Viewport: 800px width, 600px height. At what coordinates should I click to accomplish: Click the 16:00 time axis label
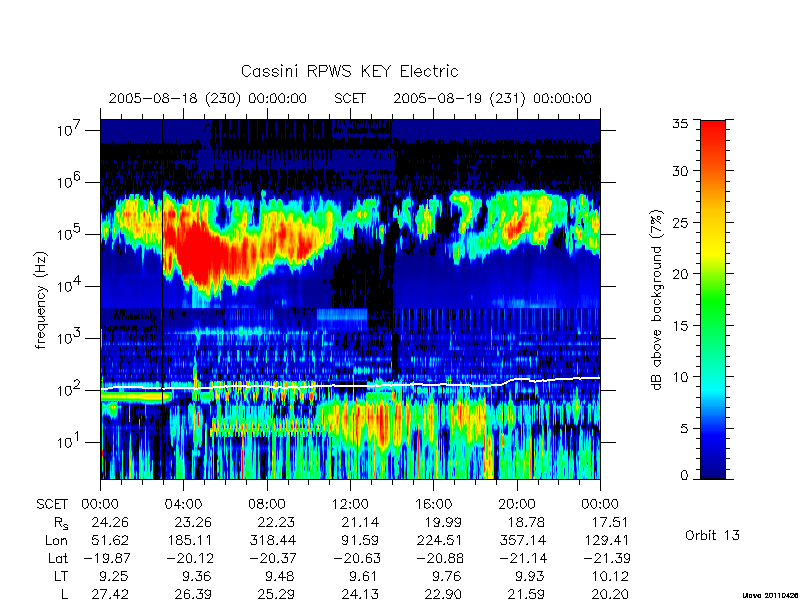433,504
